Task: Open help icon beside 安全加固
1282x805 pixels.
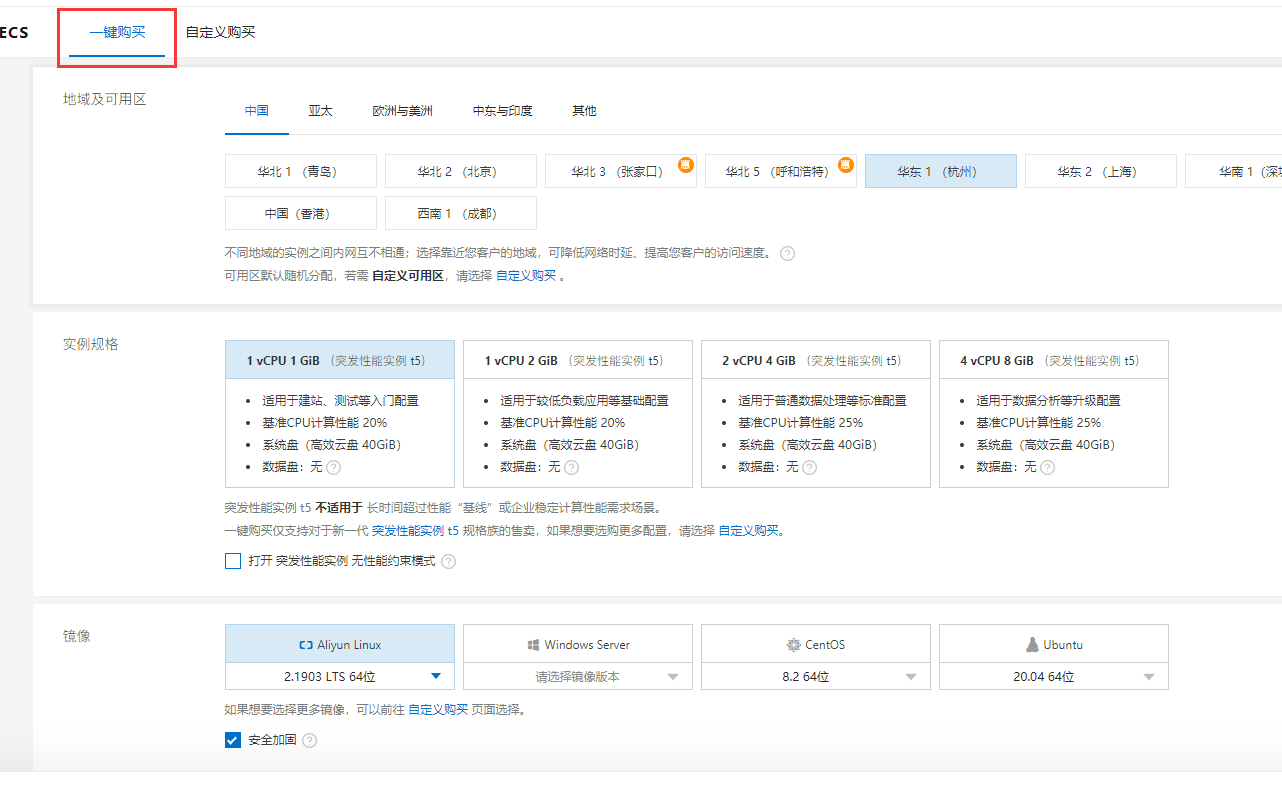Action: coord(310,741)
